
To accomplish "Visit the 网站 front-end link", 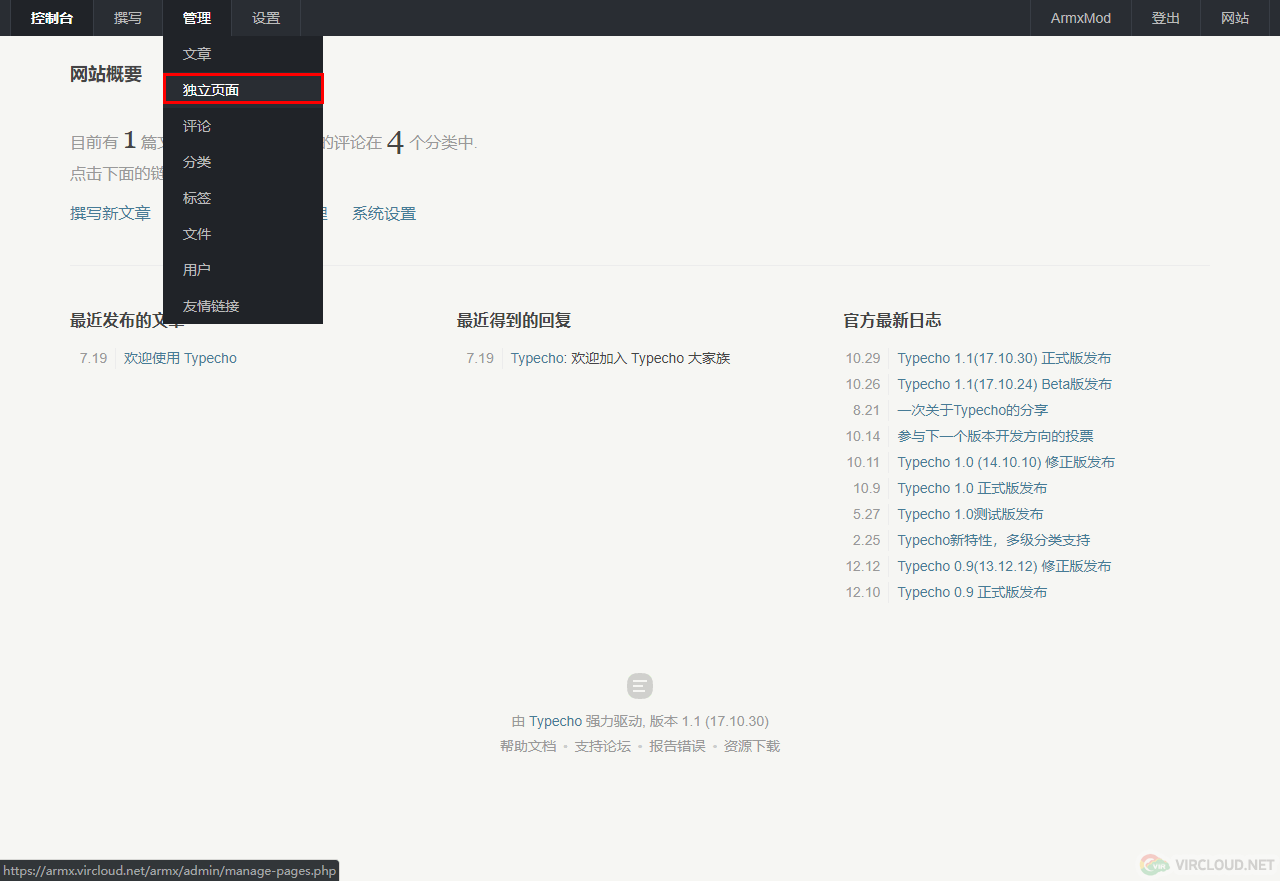I will 1235,18.
